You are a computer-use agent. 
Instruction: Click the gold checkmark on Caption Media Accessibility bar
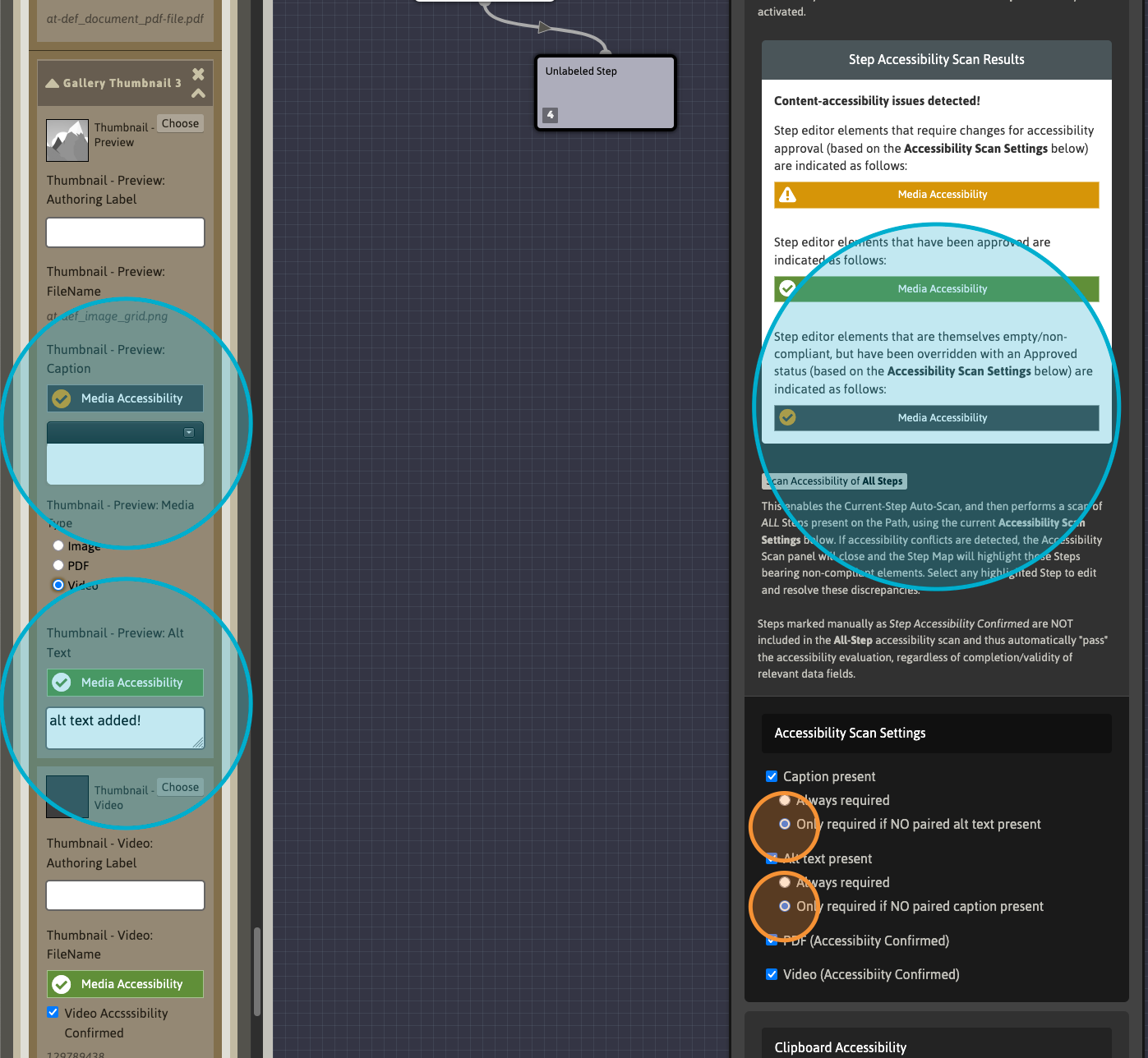coord(62,398)
